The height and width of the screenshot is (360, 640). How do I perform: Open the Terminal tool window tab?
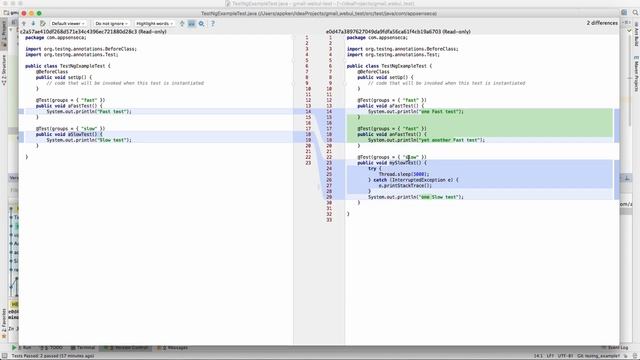point(83,348)
